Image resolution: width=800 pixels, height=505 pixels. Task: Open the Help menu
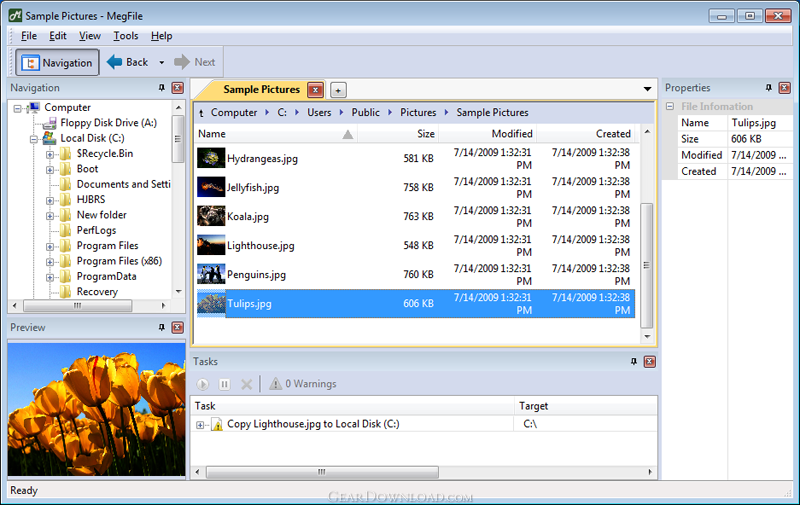(x=161, y=36)
